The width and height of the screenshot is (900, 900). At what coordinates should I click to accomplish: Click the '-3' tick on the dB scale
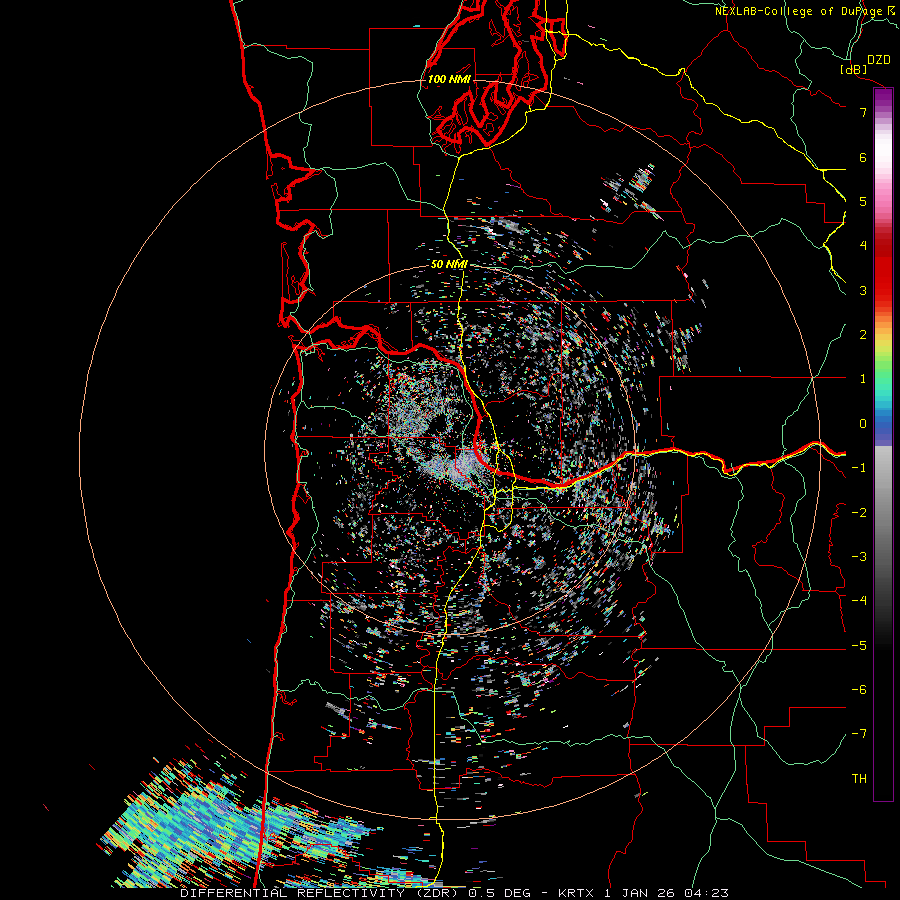[x=859, y=557]
